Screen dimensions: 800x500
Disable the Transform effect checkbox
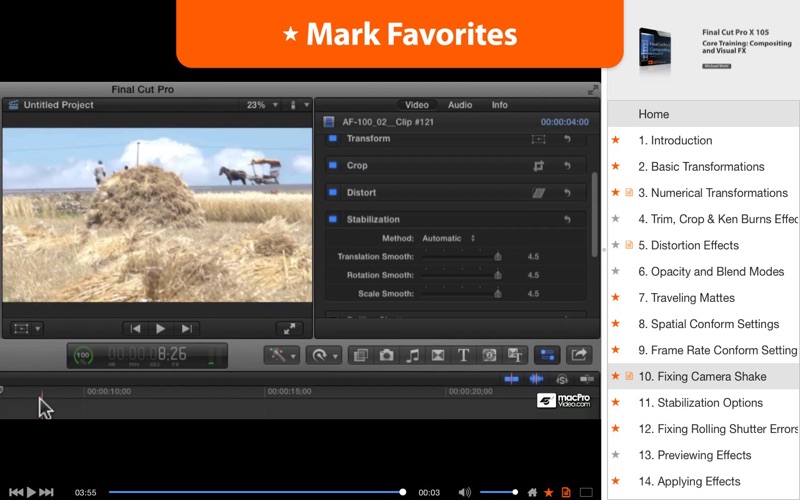(x=333, y=138)
